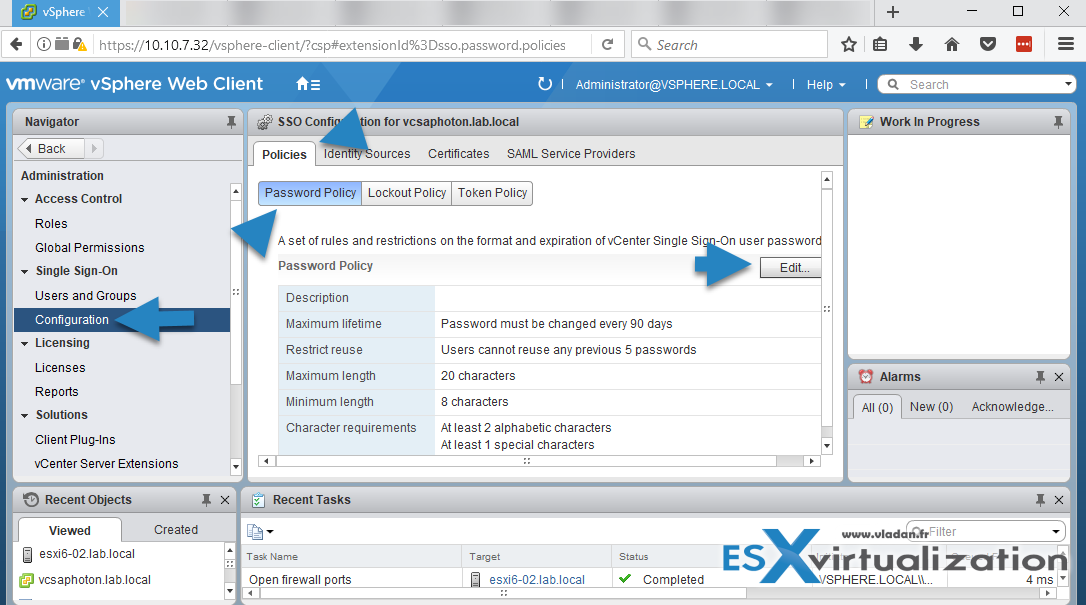Open the browser hamburger menu
Image resolution: width=1086 pixels, height=605 pixels.
tap(1066, 44)
